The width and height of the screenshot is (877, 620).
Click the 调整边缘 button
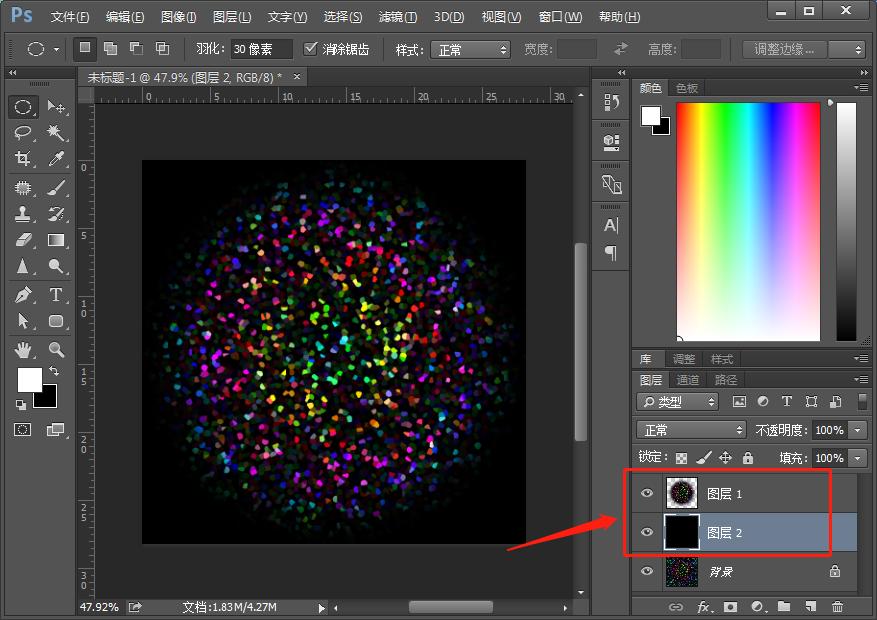(x=785, y=49)
